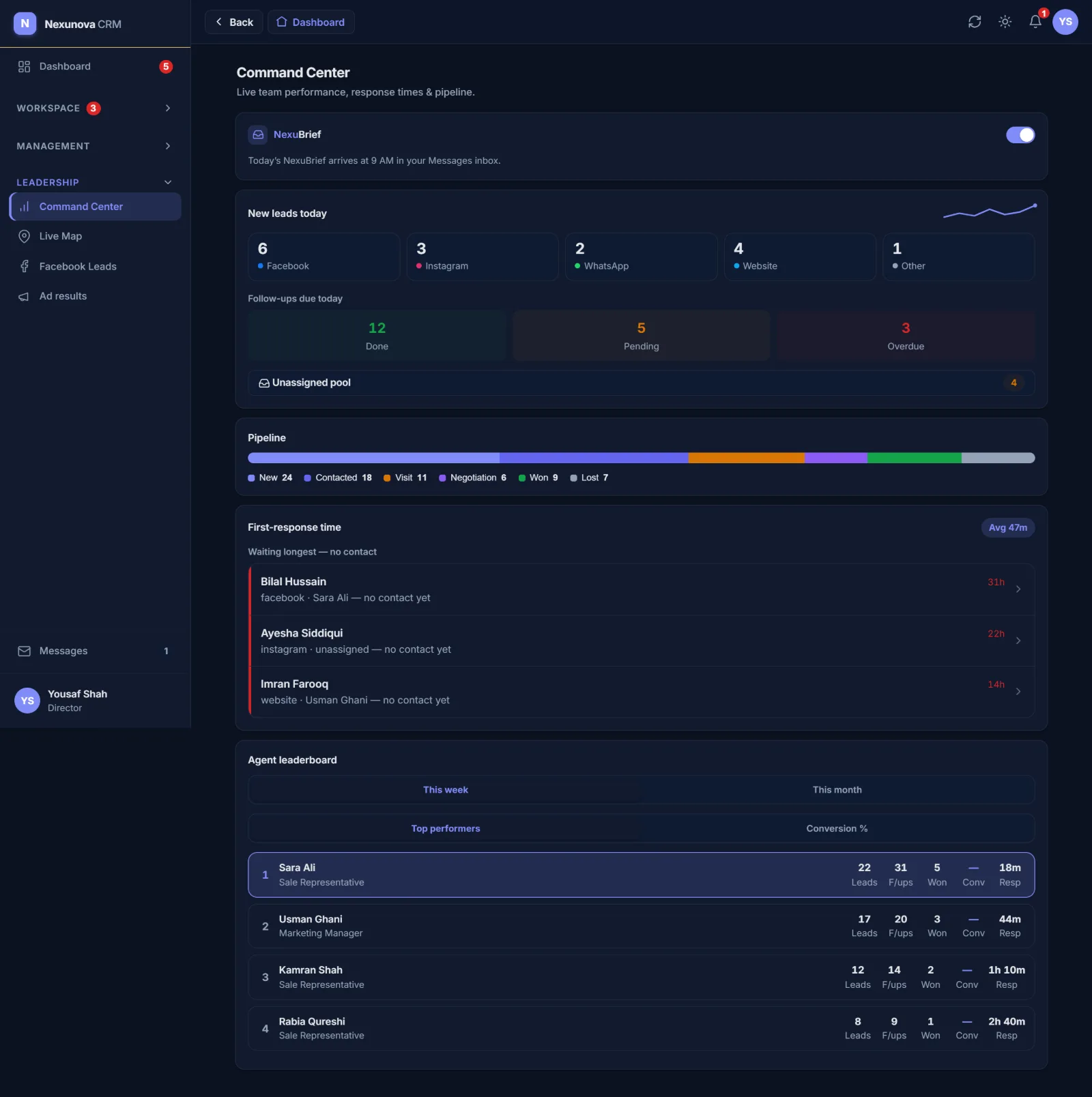Image resolution: width=1092 pixels, height=1097 pixels.
Task: Open Usman Ghani leaderboard row
Action: coord(641,926)
